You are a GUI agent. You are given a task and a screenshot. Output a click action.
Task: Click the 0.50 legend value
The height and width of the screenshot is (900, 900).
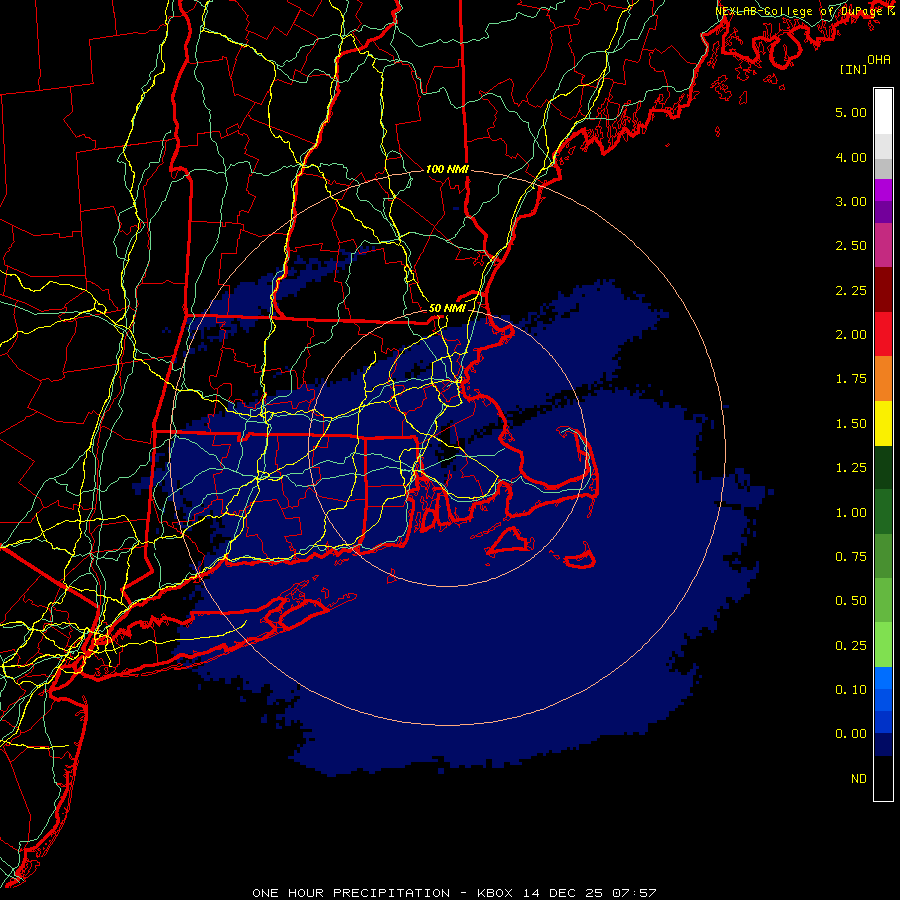point(851,601)
